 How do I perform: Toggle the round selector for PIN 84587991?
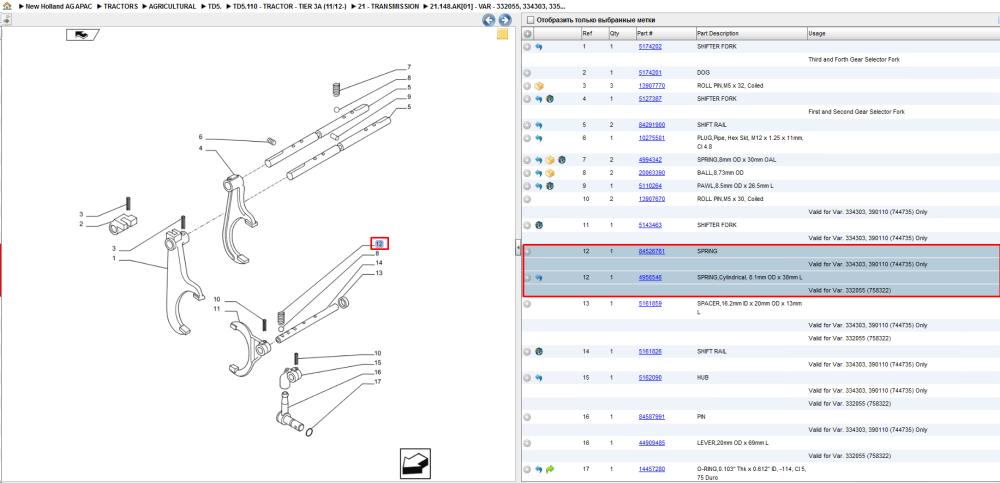click(x=527, y=417)
